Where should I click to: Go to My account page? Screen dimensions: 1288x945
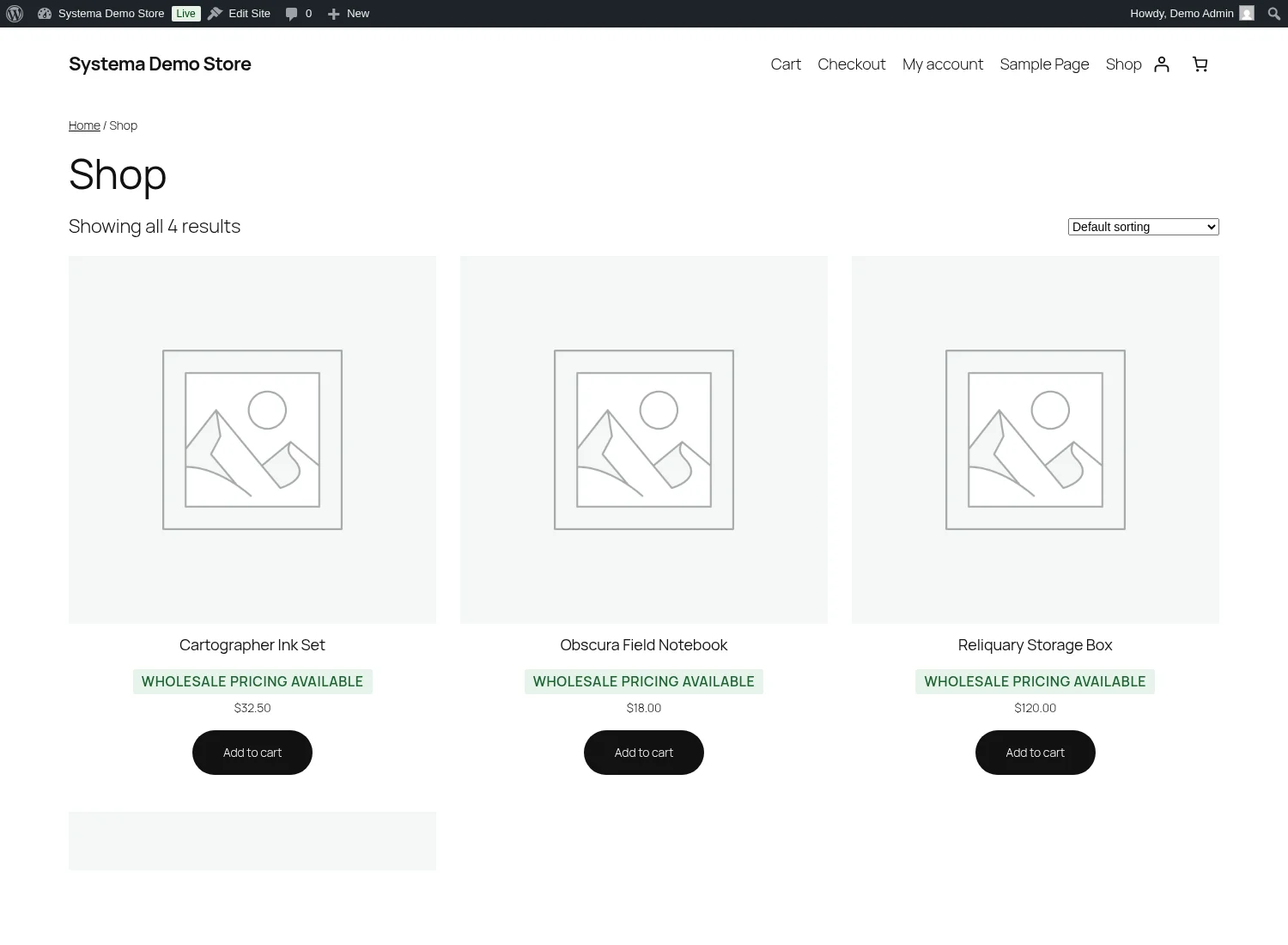pyautogui.click(x=943, y=64)
